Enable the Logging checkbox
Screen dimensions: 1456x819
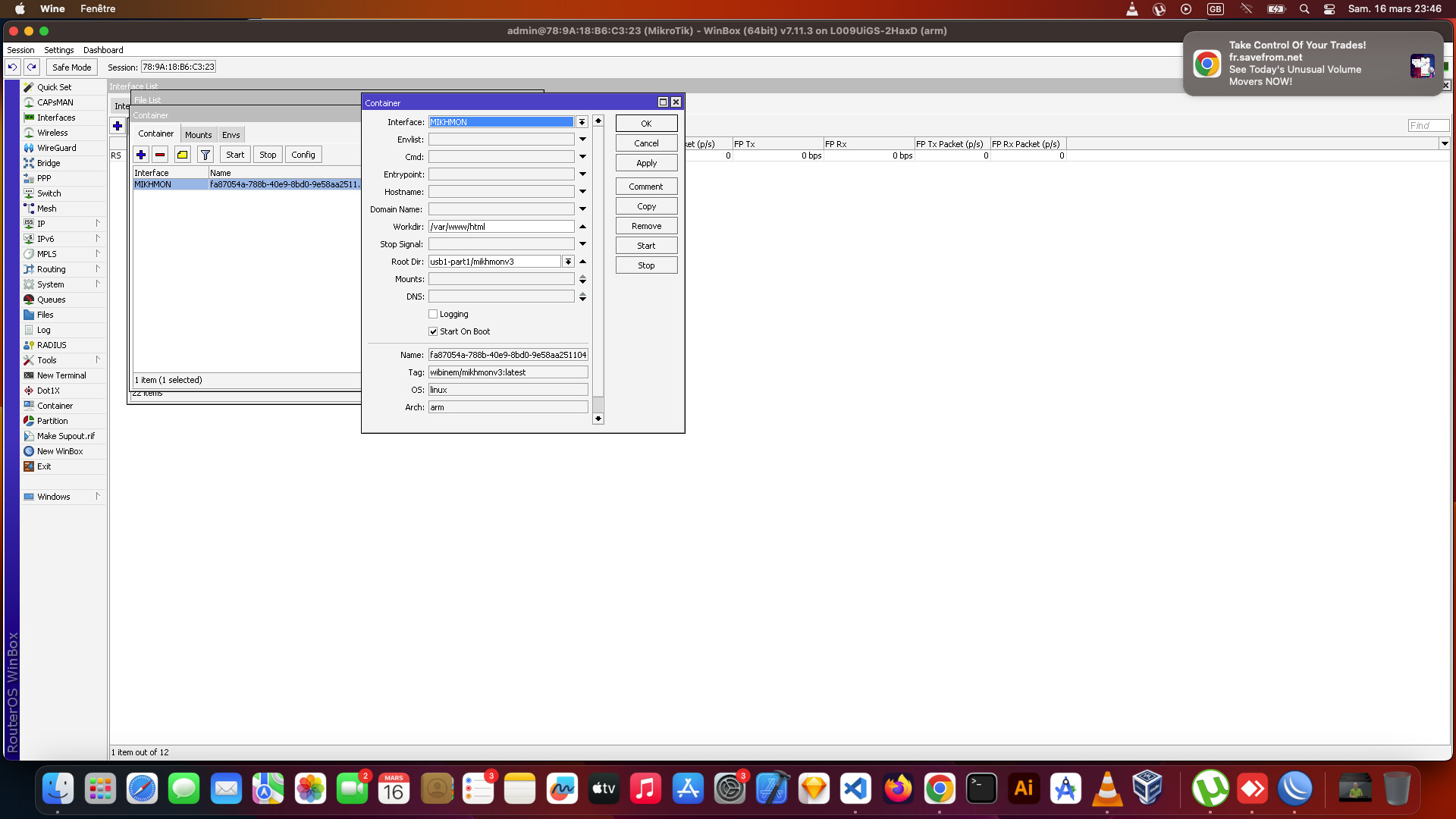(x=433, y=314)
